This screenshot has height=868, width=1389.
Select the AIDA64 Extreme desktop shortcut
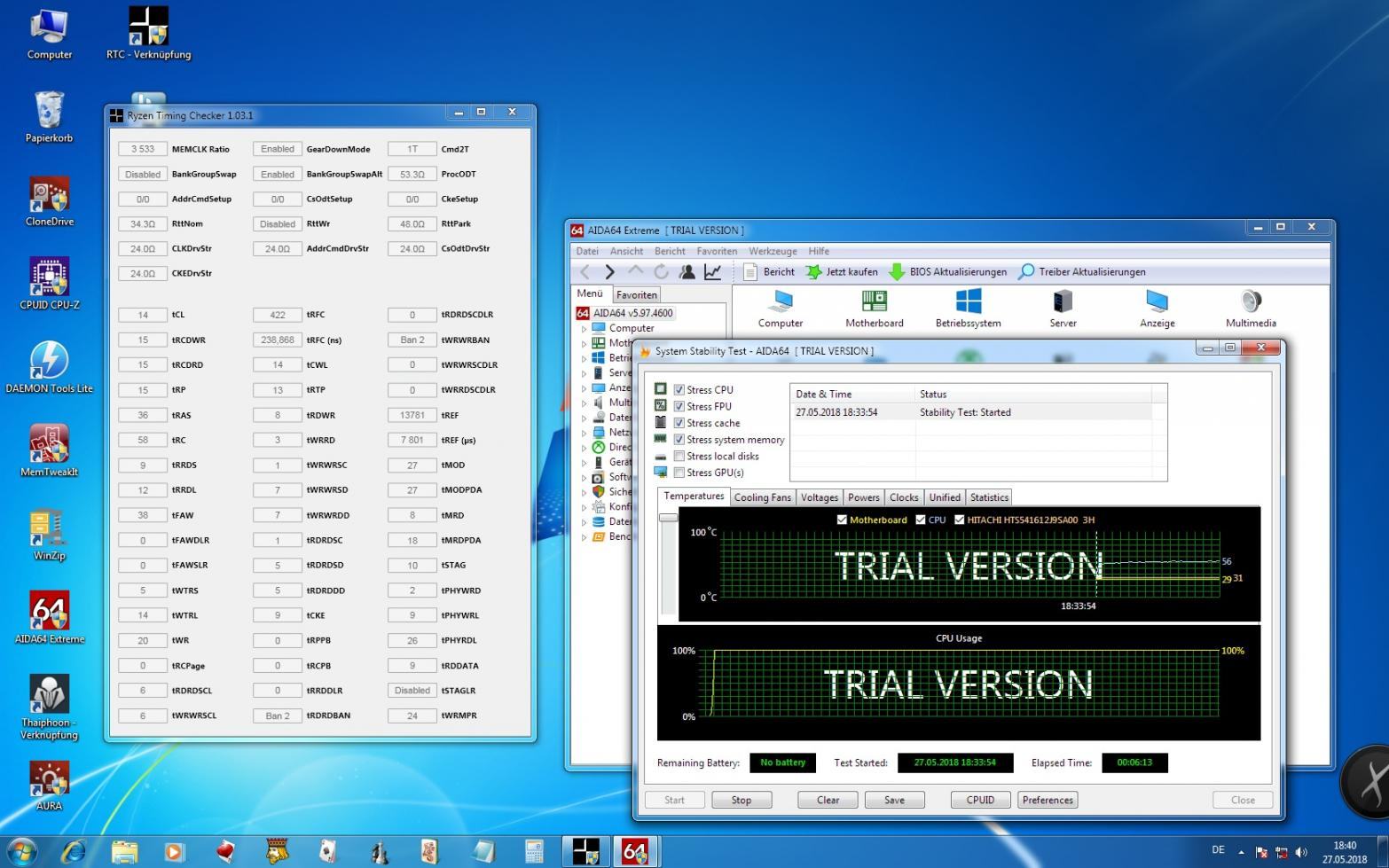pos(50,617)
